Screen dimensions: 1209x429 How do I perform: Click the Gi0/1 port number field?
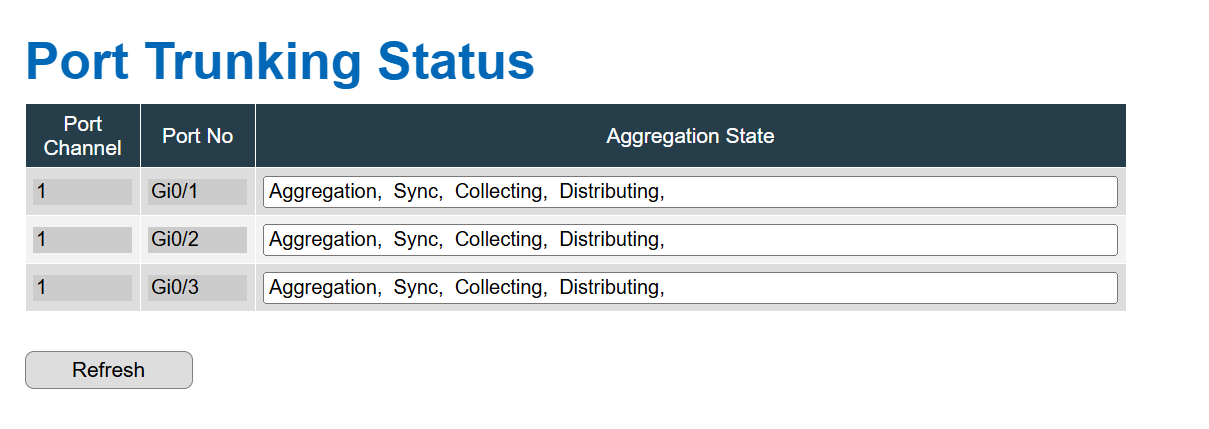pyautogui.click(x=197, y=192)
